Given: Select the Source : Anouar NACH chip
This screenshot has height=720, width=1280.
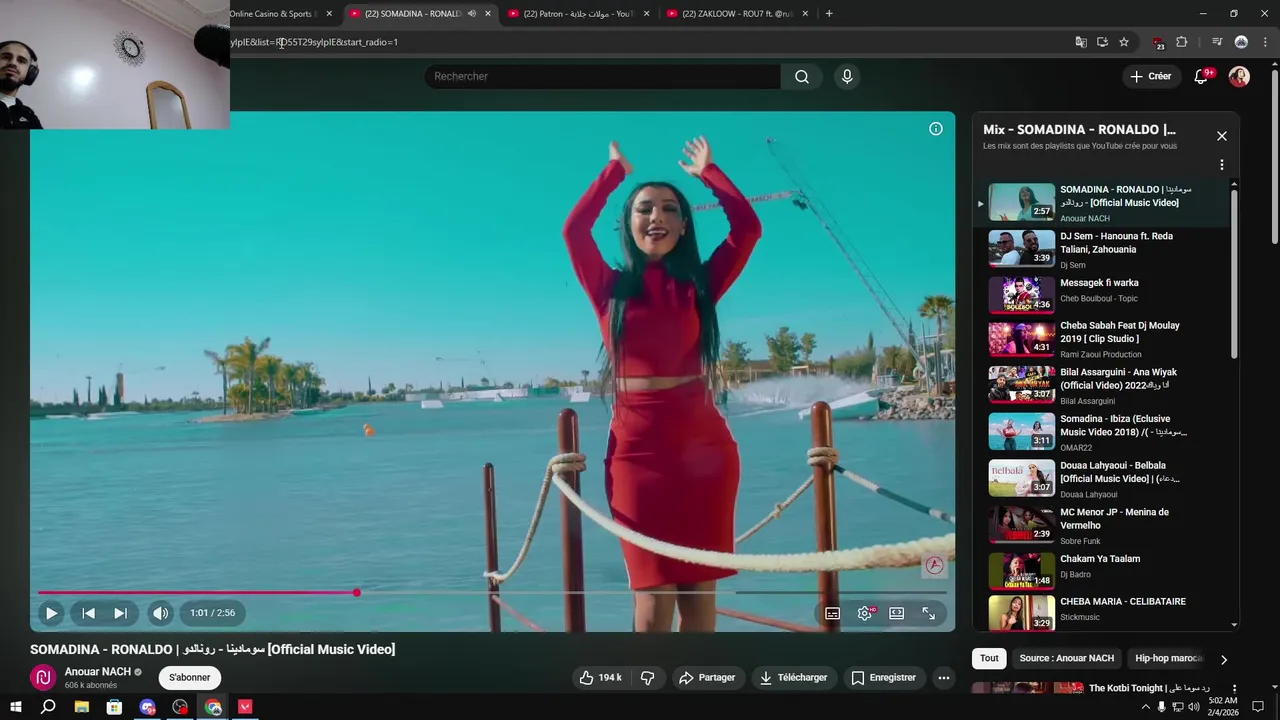Looking at the screenshot, I should [x=1066, y=658].
